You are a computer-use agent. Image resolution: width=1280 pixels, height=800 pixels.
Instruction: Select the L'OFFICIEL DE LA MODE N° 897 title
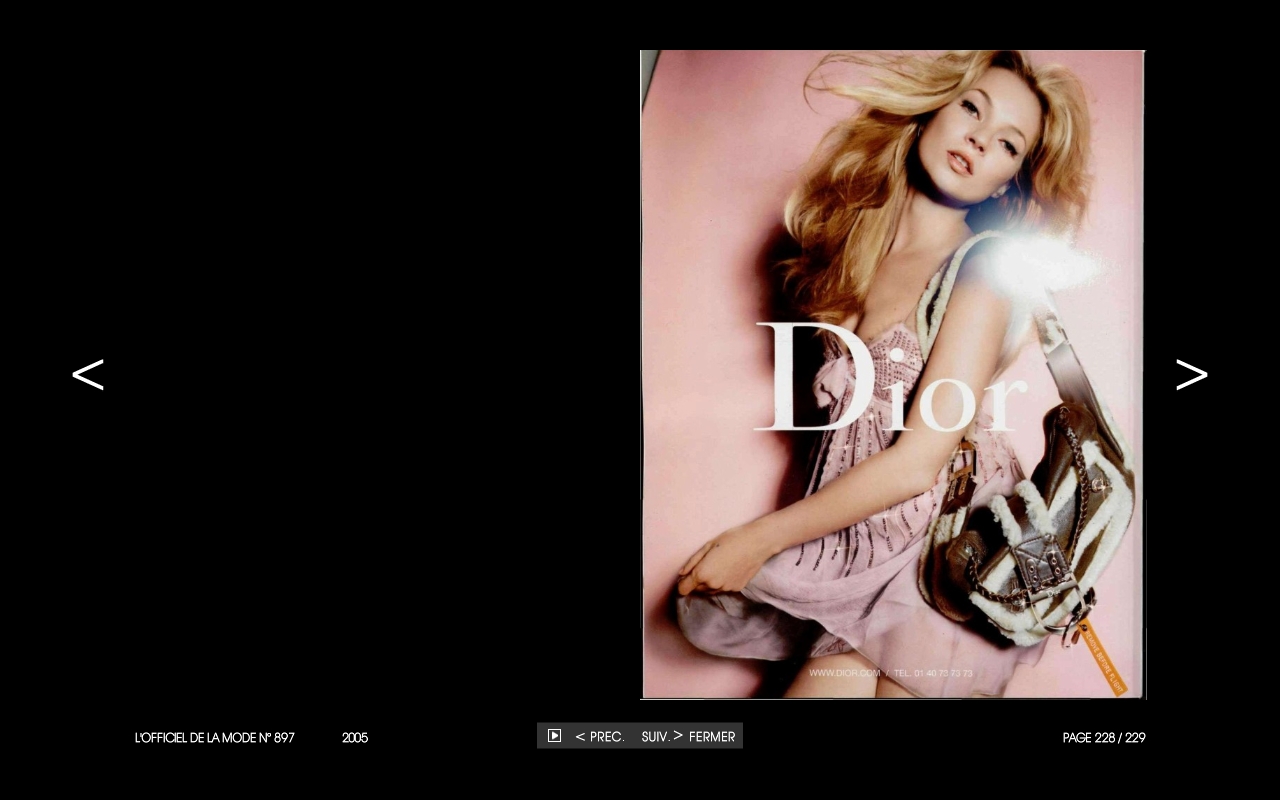point(215,738)
